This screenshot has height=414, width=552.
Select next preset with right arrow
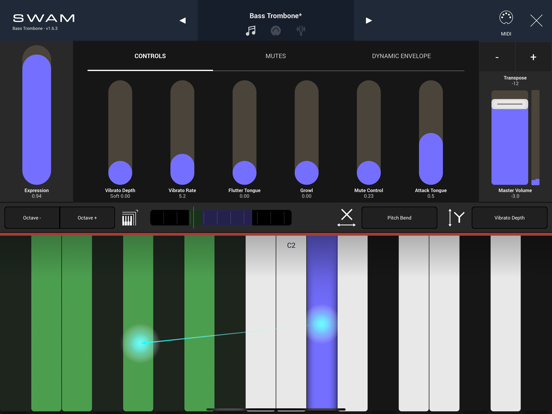coord(369,20)
